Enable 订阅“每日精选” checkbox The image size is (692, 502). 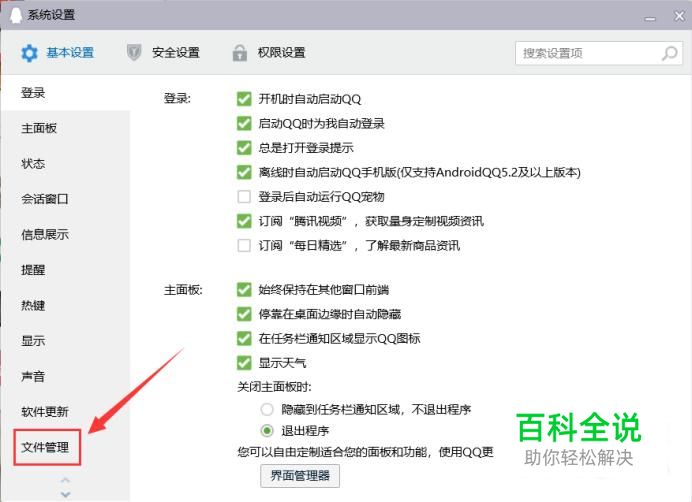point(244,245)
